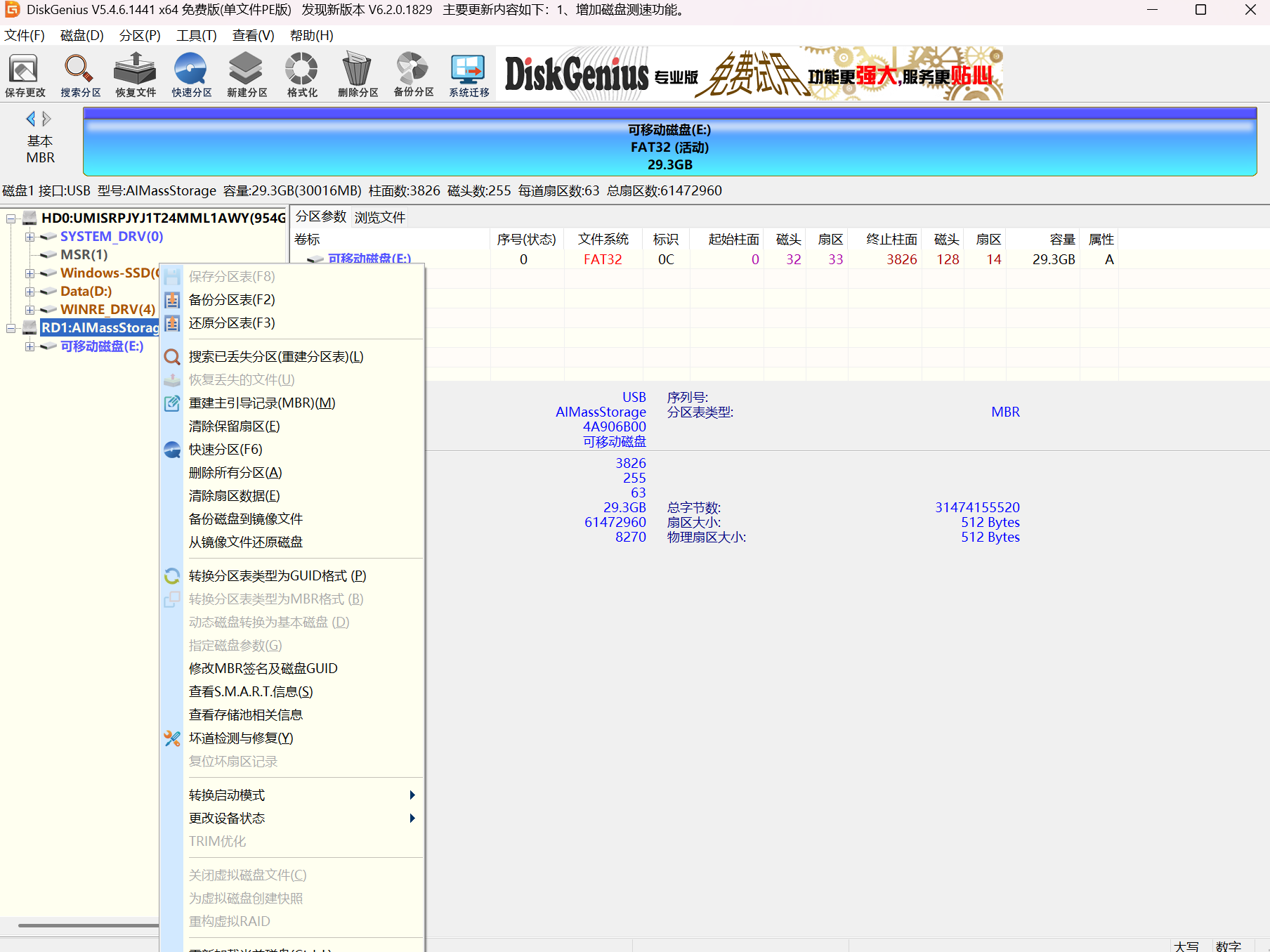1270x952 pixels.
Task: Open the 备份分区 toolbar tool
Action: [413, 74]
